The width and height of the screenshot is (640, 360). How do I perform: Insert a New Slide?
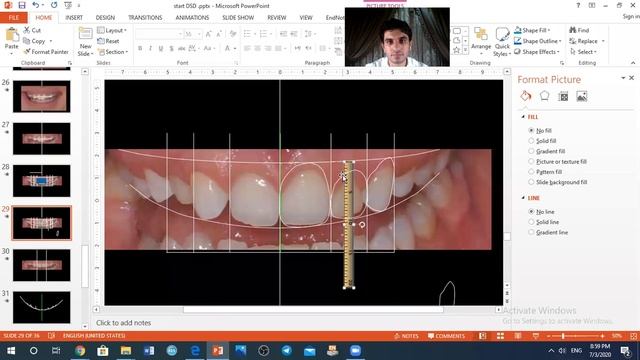(x=85, y=42)
